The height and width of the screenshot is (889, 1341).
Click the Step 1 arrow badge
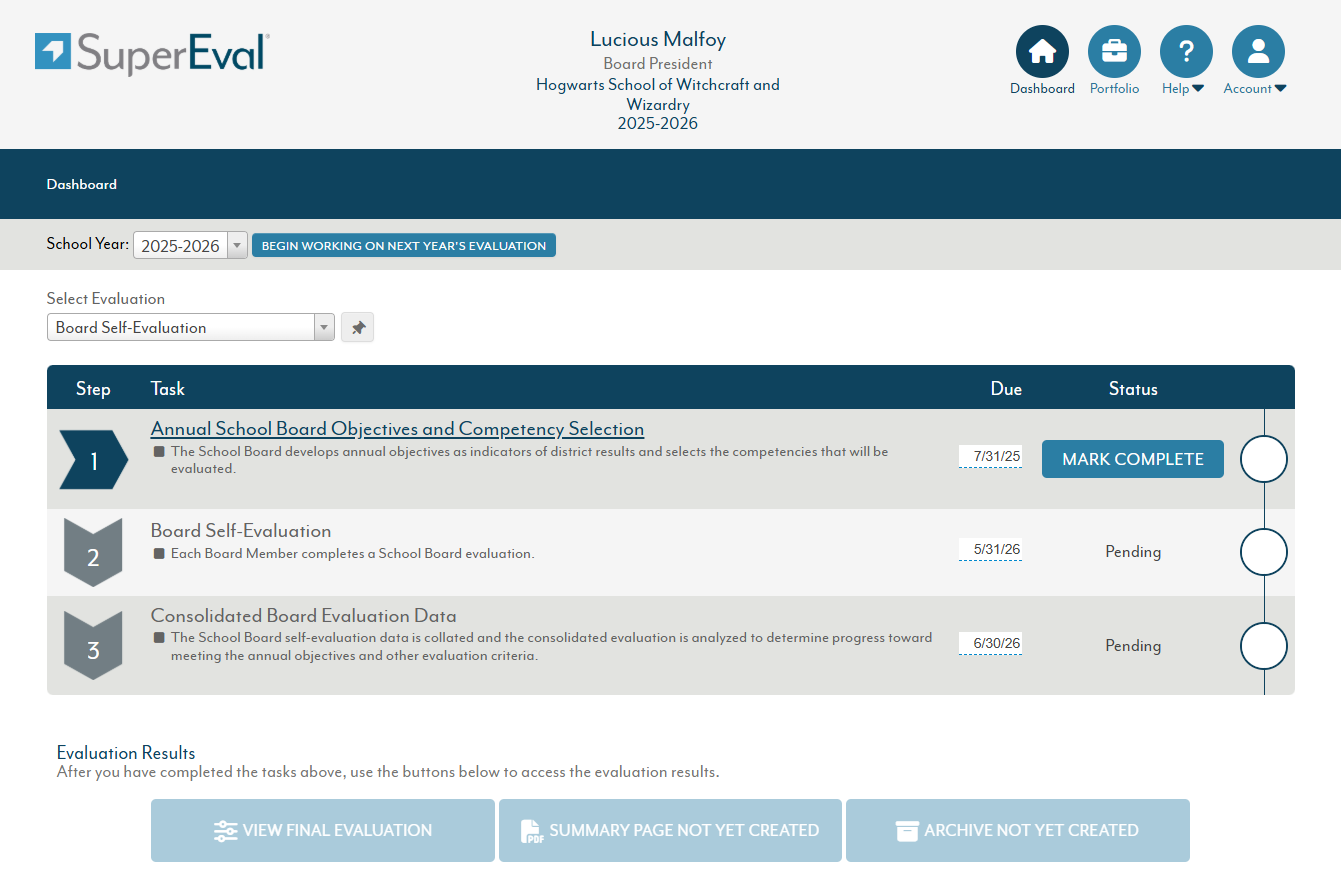point(93,460)
